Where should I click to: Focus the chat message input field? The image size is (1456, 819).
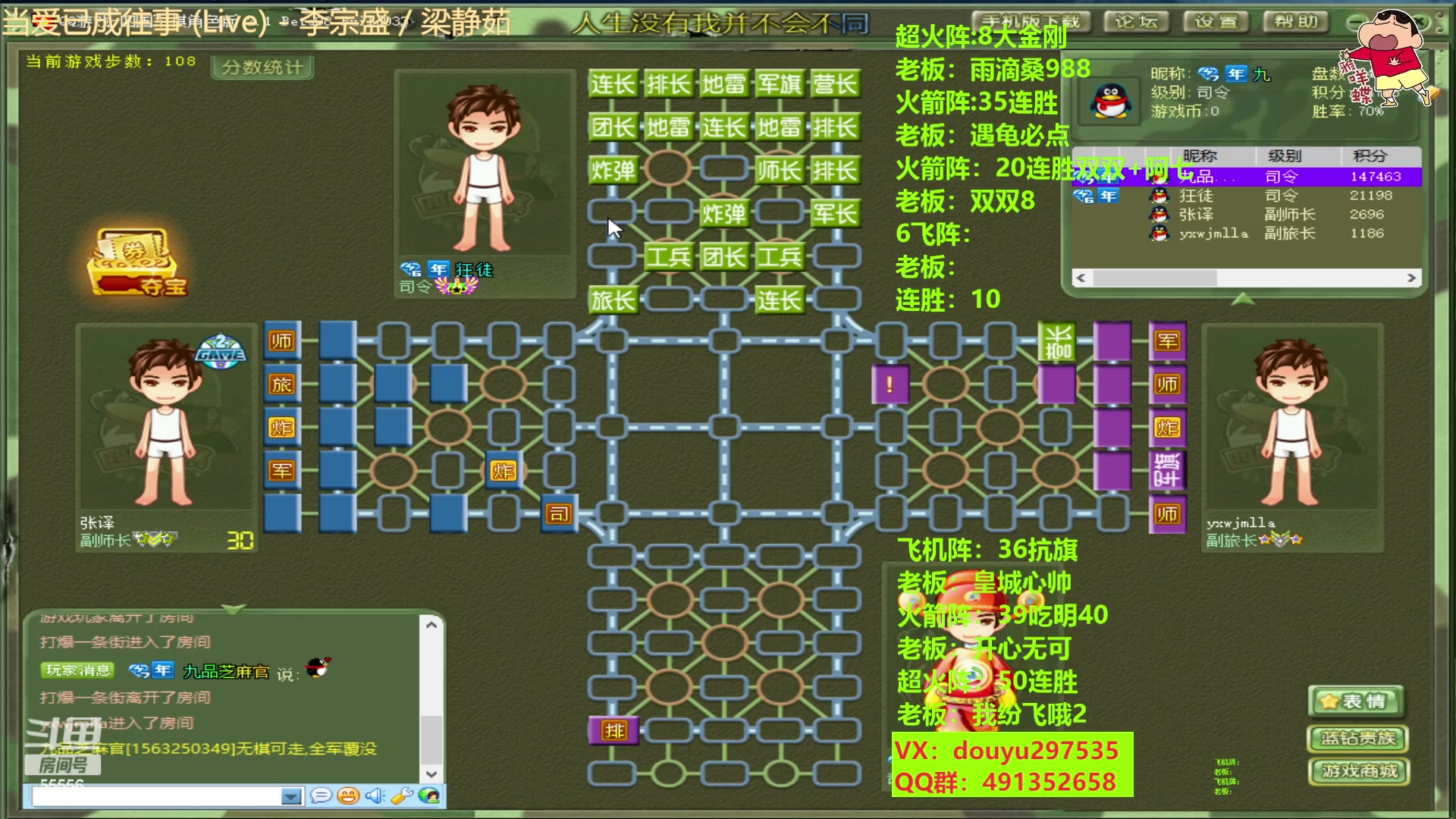(156, 796)
